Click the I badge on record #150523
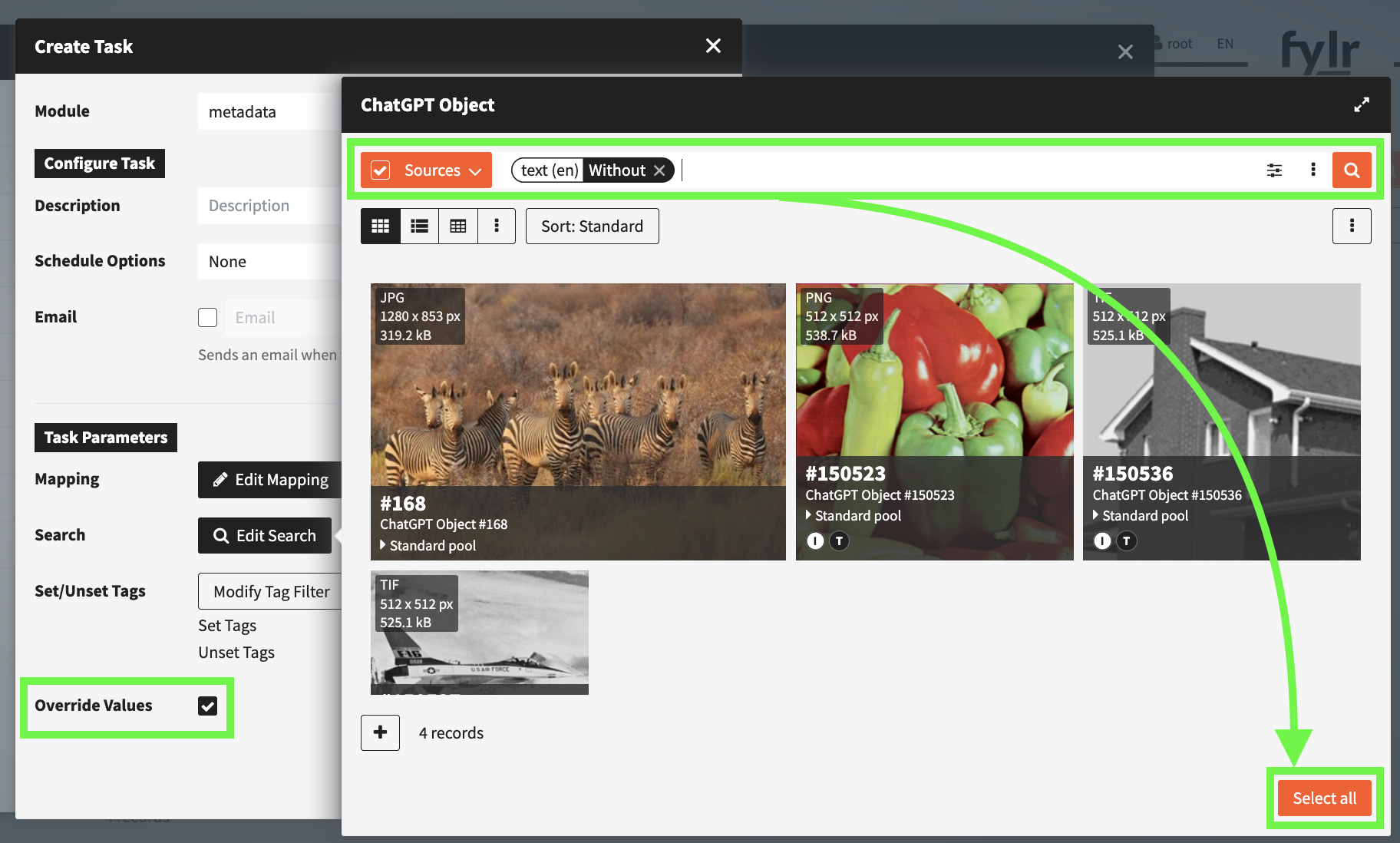1400x843 pixels. pyautogui.click(x=814, y=541)
